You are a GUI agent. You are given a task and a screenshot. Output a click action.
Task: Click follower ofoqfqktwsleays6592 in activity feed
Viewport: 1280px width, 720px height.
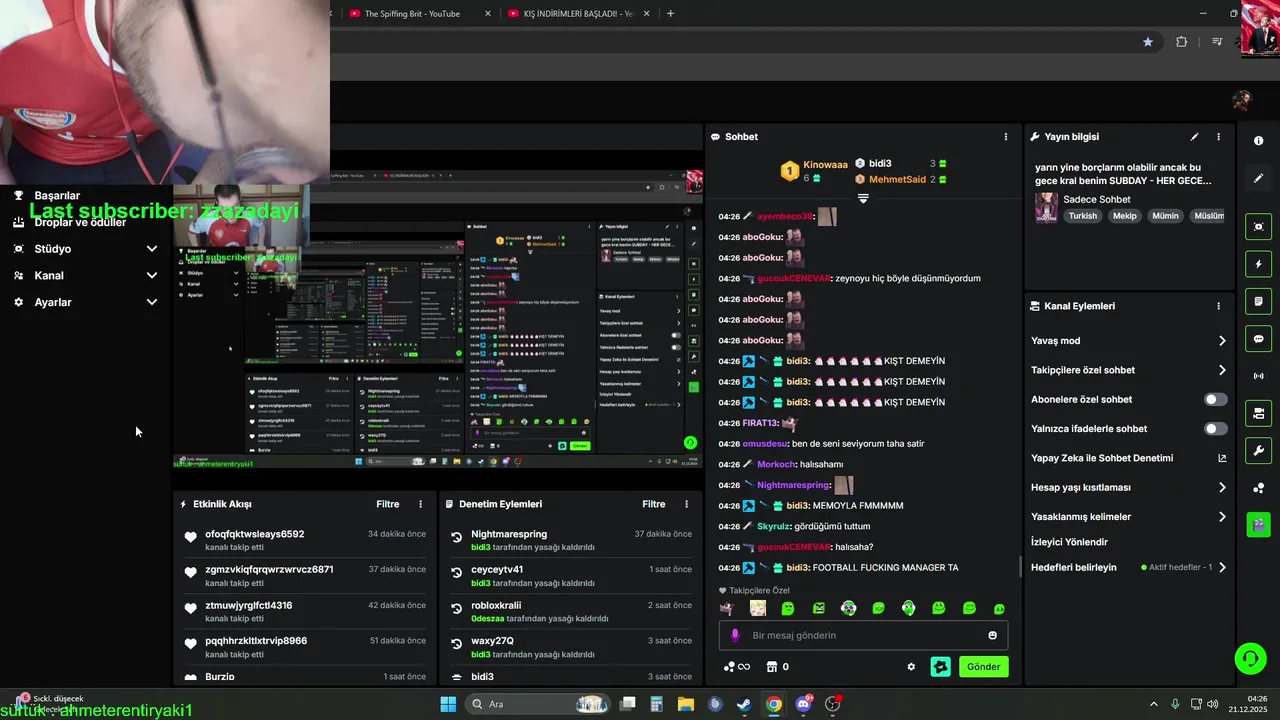pyautogui.click(x=255, y=534)
